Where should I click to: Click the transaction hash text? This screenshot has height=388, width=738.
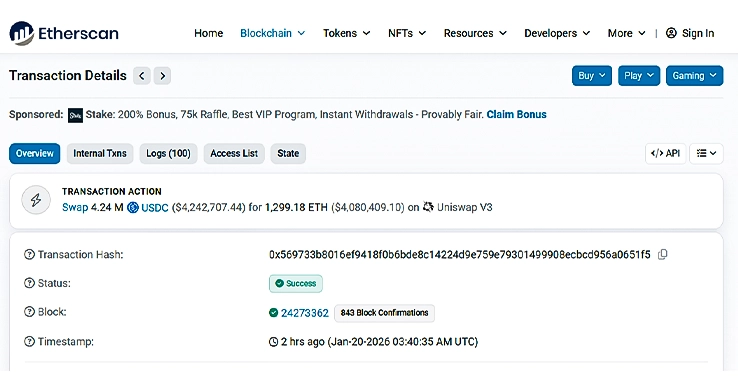[x=459, y=255]
